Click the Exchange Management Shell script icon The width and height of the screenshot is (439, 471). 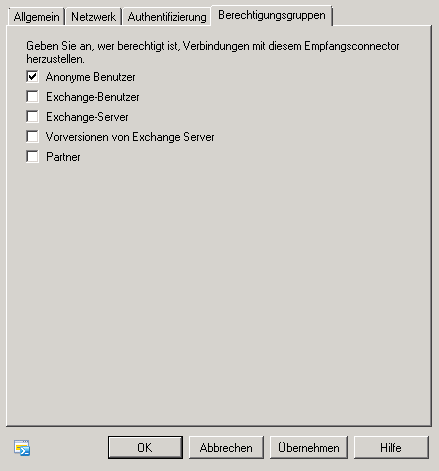[x=22, y=448]
